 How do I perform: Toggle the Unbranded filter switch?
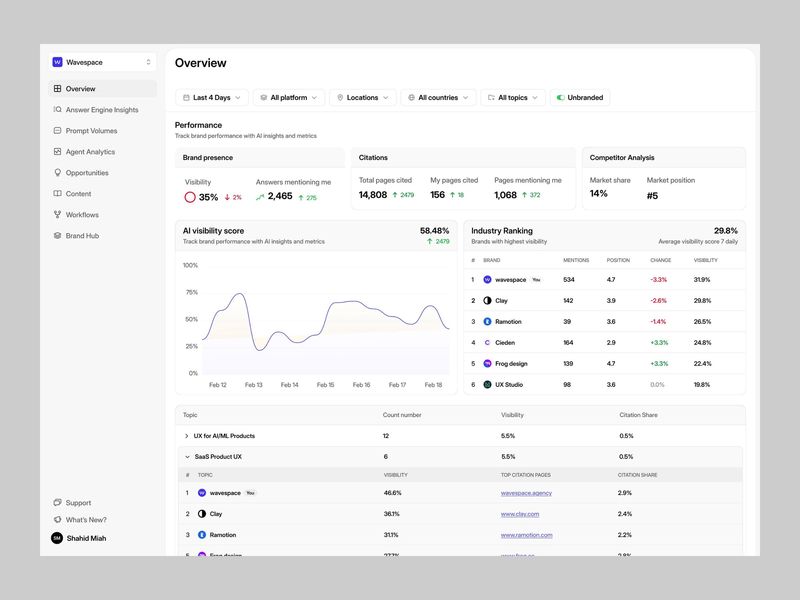tap(561, 97)
